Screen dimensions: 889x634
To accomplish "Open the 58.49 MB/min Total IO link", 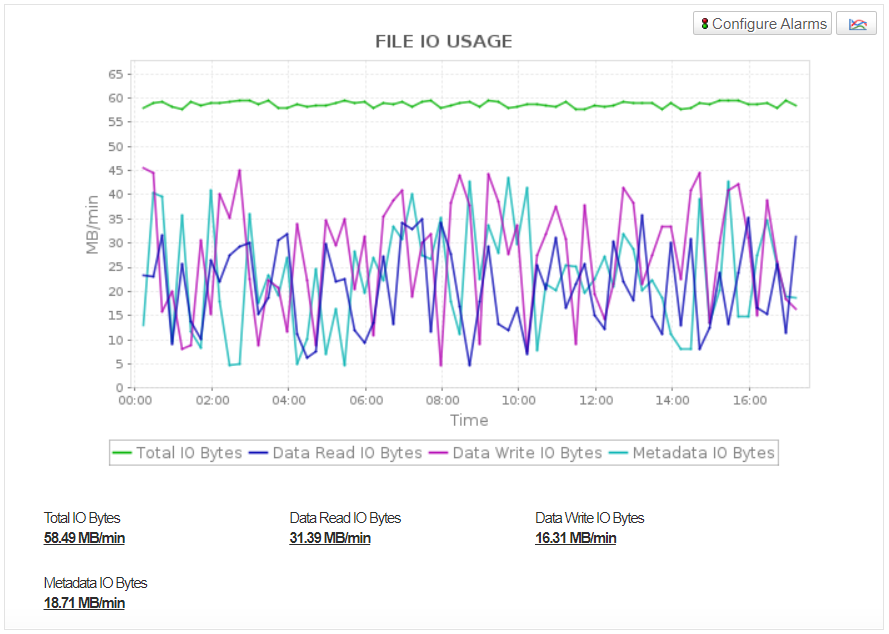I will pos(84,538).
